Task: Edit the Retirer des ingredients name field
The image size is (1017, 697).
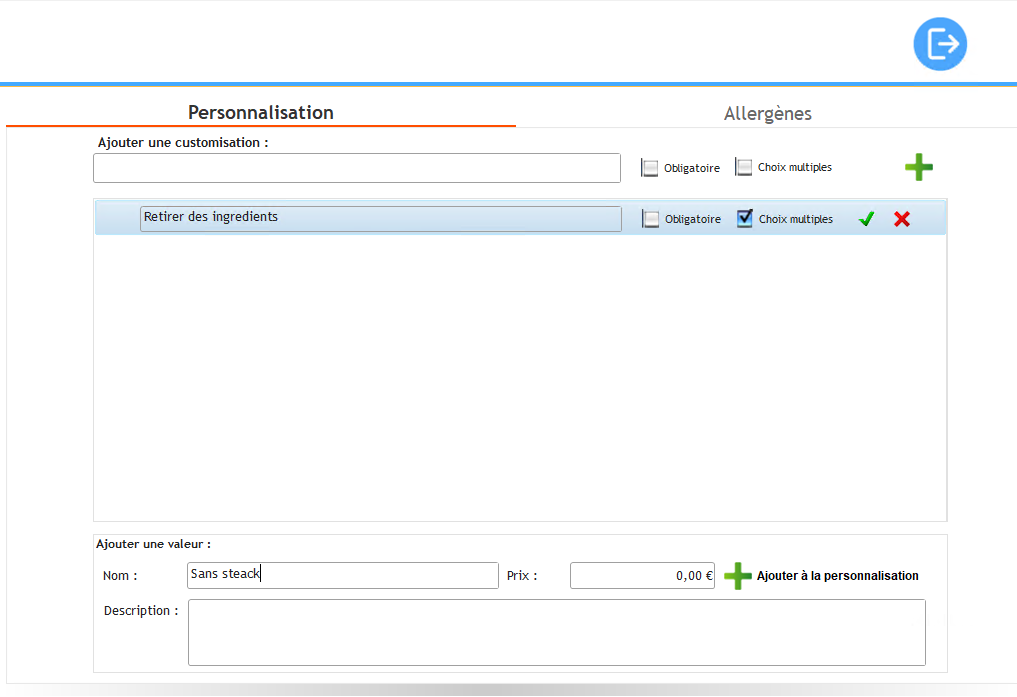Action: 380,219
